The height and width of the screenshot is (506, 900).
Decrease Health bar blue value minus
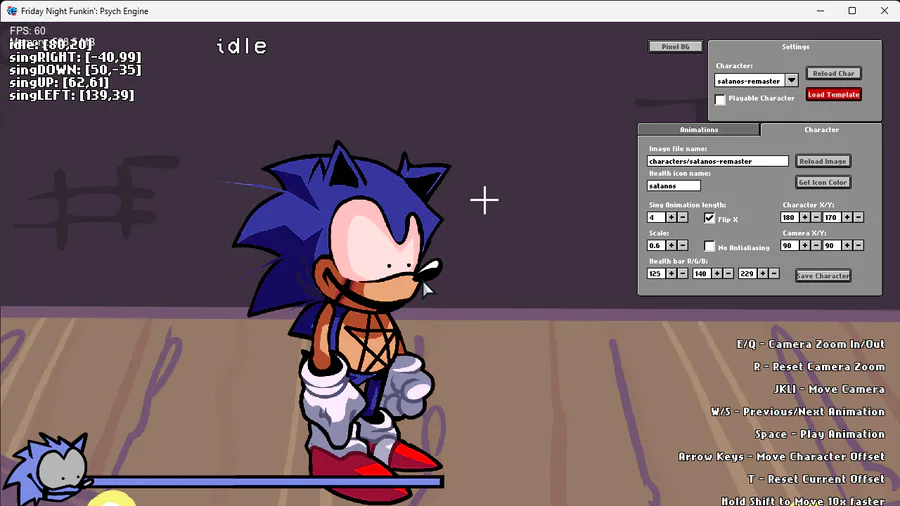coord(774,274)
